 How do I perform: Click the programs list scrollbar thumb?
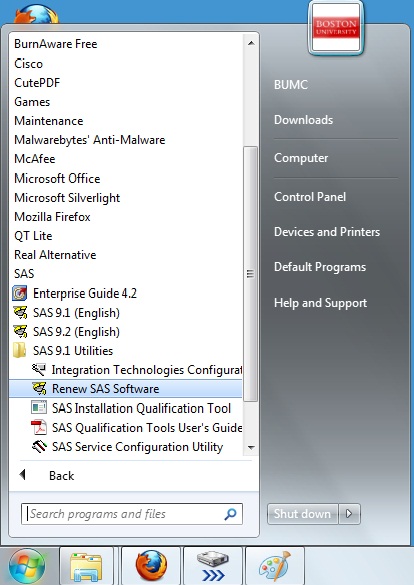250,274
